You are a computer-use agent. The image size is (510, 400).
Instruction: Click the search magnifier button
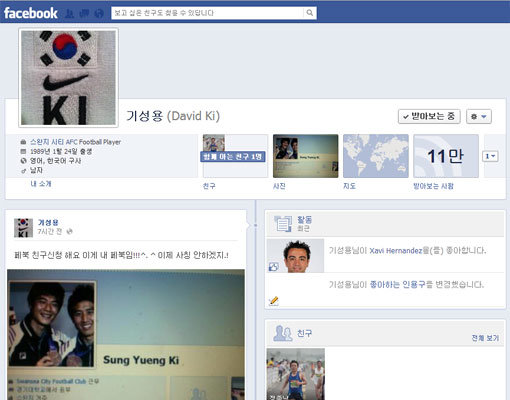(310, 13)
